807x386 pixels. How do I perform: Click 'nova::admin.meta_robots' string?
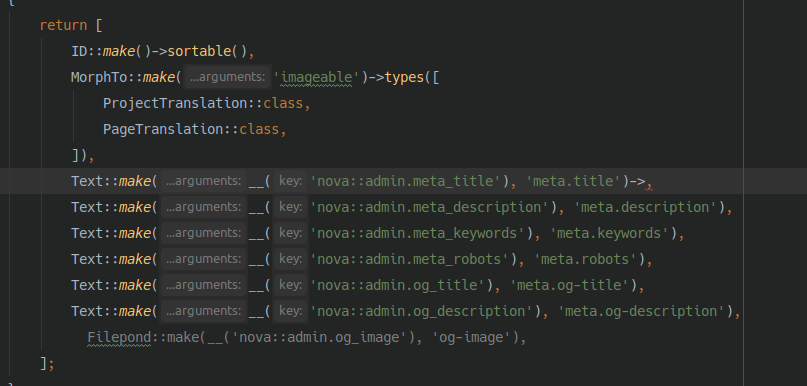[x=410, y=259]
